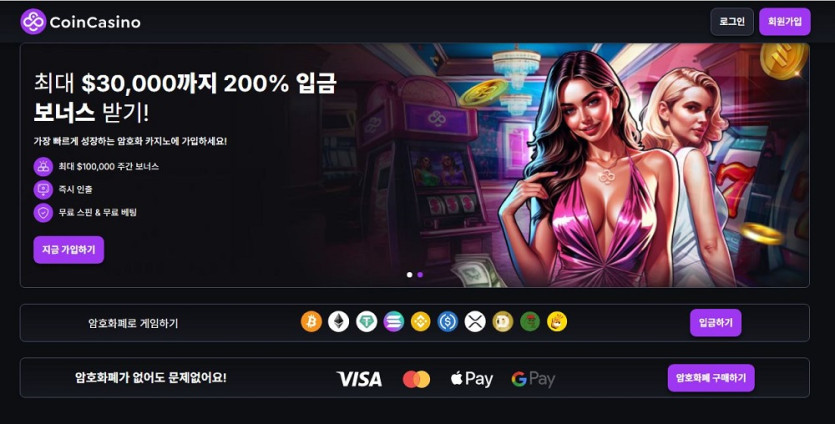The image size is (835, 424).
Task: Click the Mastercard payment logo
Action: (416, 379)
